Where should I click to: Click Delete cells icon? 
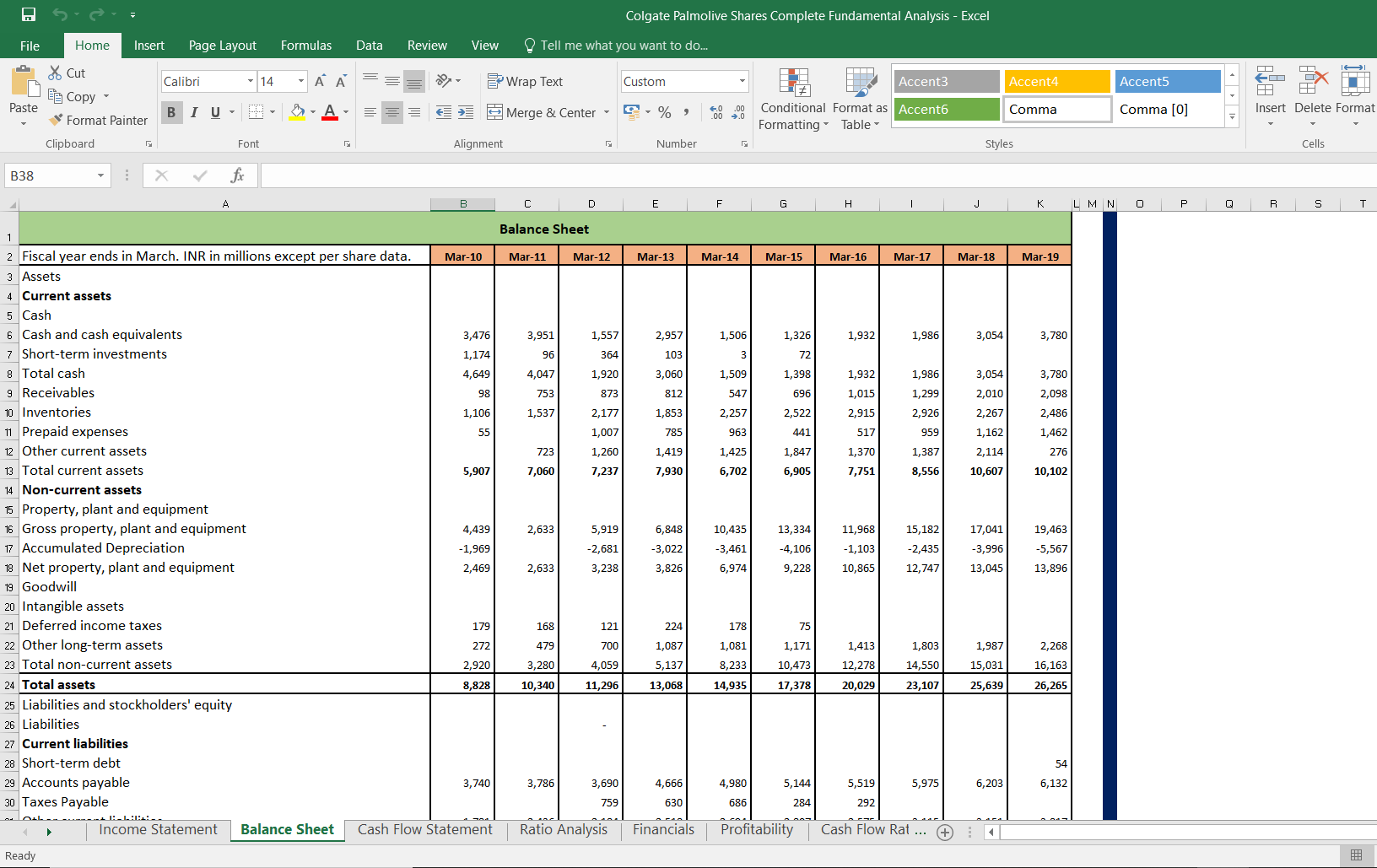(1312, 83)
